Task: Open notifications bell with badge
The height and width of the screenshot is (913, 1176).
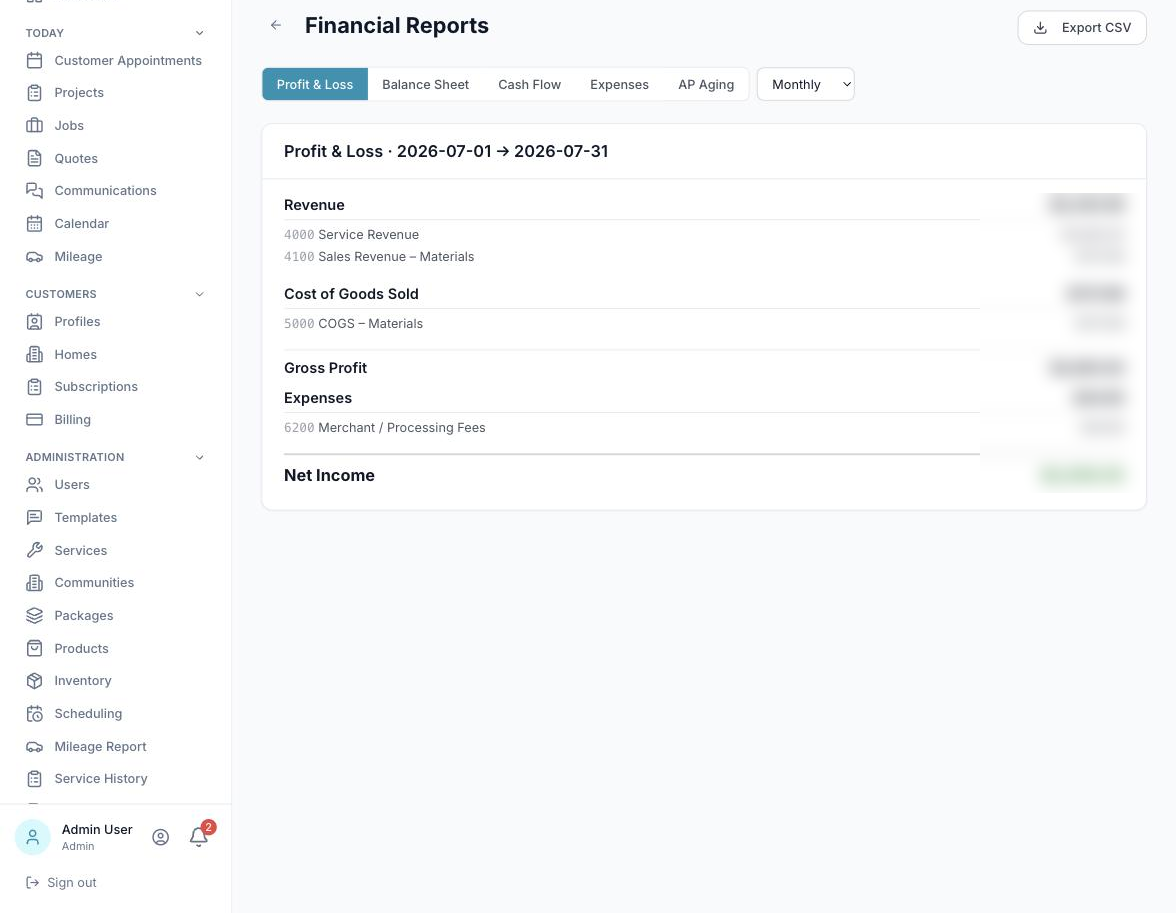Action: click(x=199, y=836)
